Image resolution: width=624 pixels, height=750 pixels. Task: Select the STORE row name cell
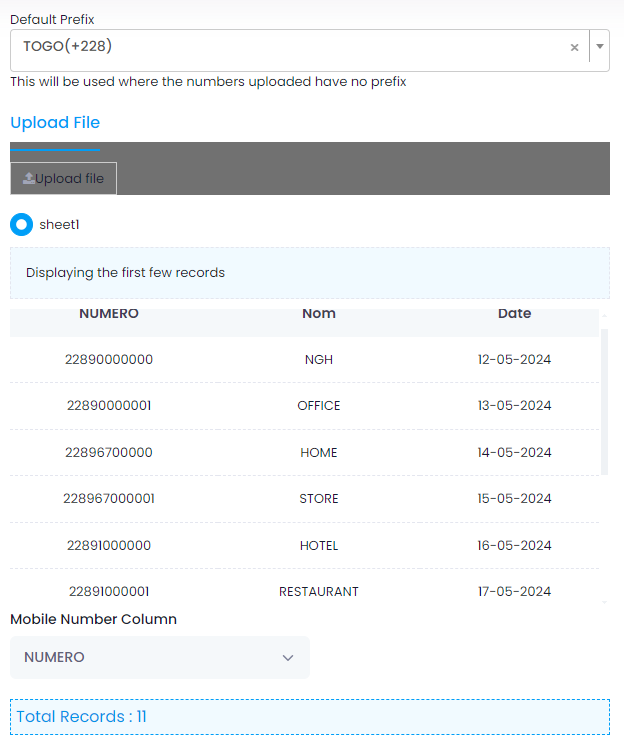pos(318,499)
